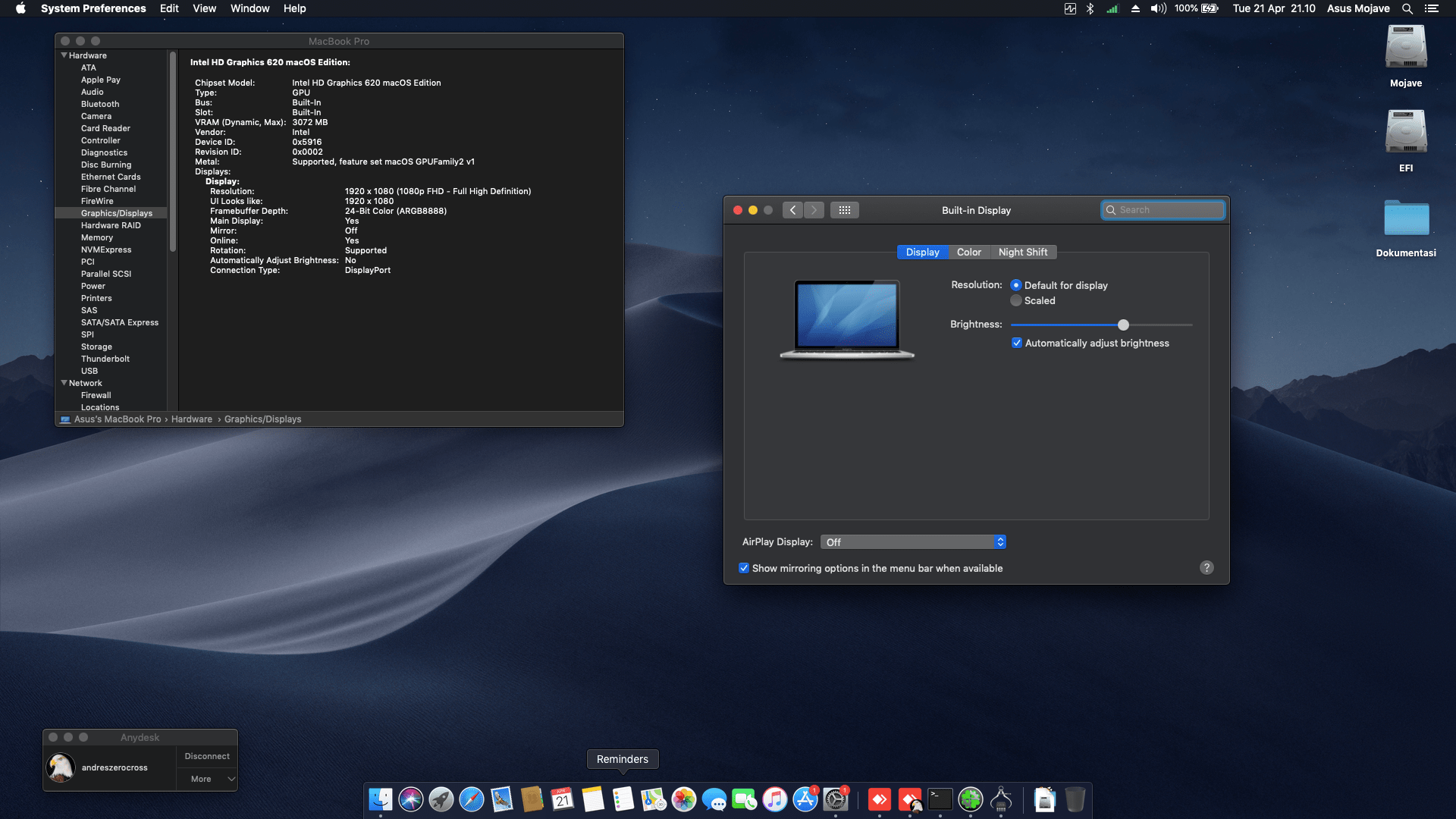Screen dimensions: 1456x819
Task: Open Maps icon in dock
Action: (x=654, y=799)
